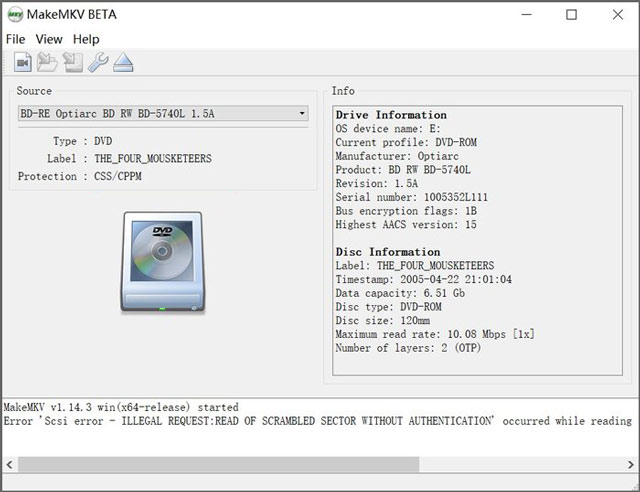Maximize the MakeMKV window
Image resolution: width=640 pixels, height=492 pixels.
571,15
